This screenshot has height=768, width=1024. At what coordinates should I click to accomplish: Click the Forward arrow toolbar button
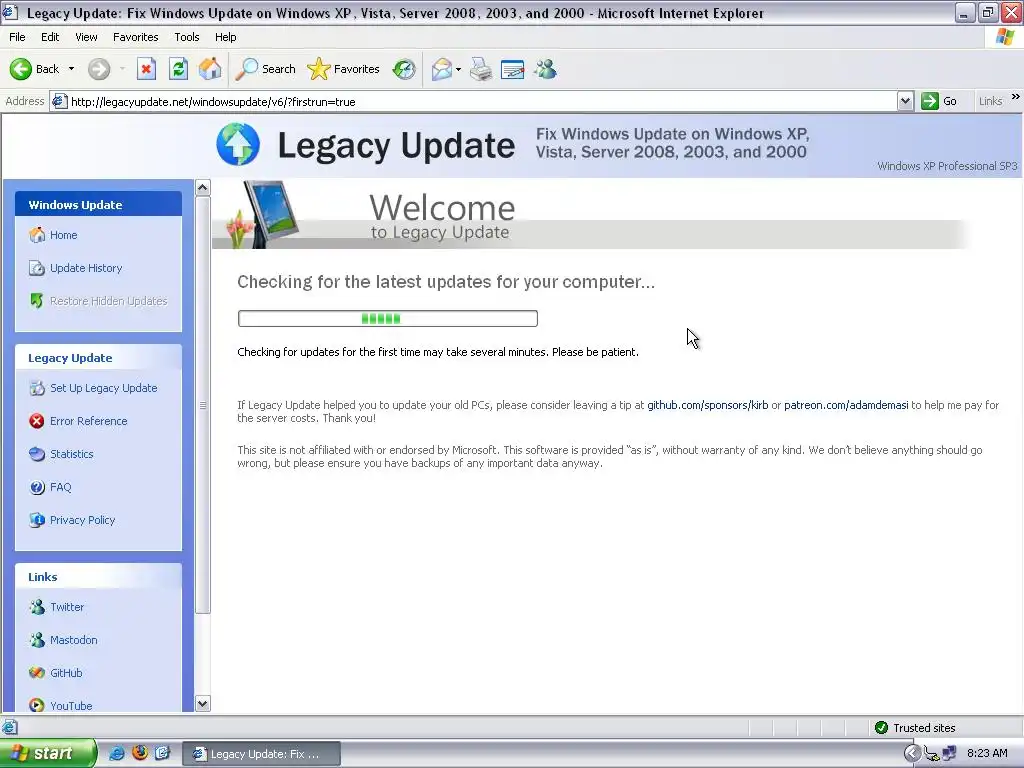click(x=99, y=69)
